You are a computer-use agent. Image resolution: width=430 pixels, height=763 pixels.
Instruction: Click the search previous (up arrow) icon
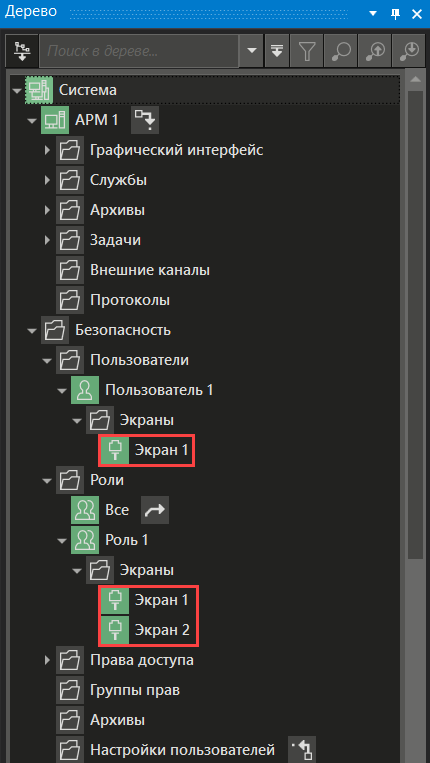pos(375,51)
